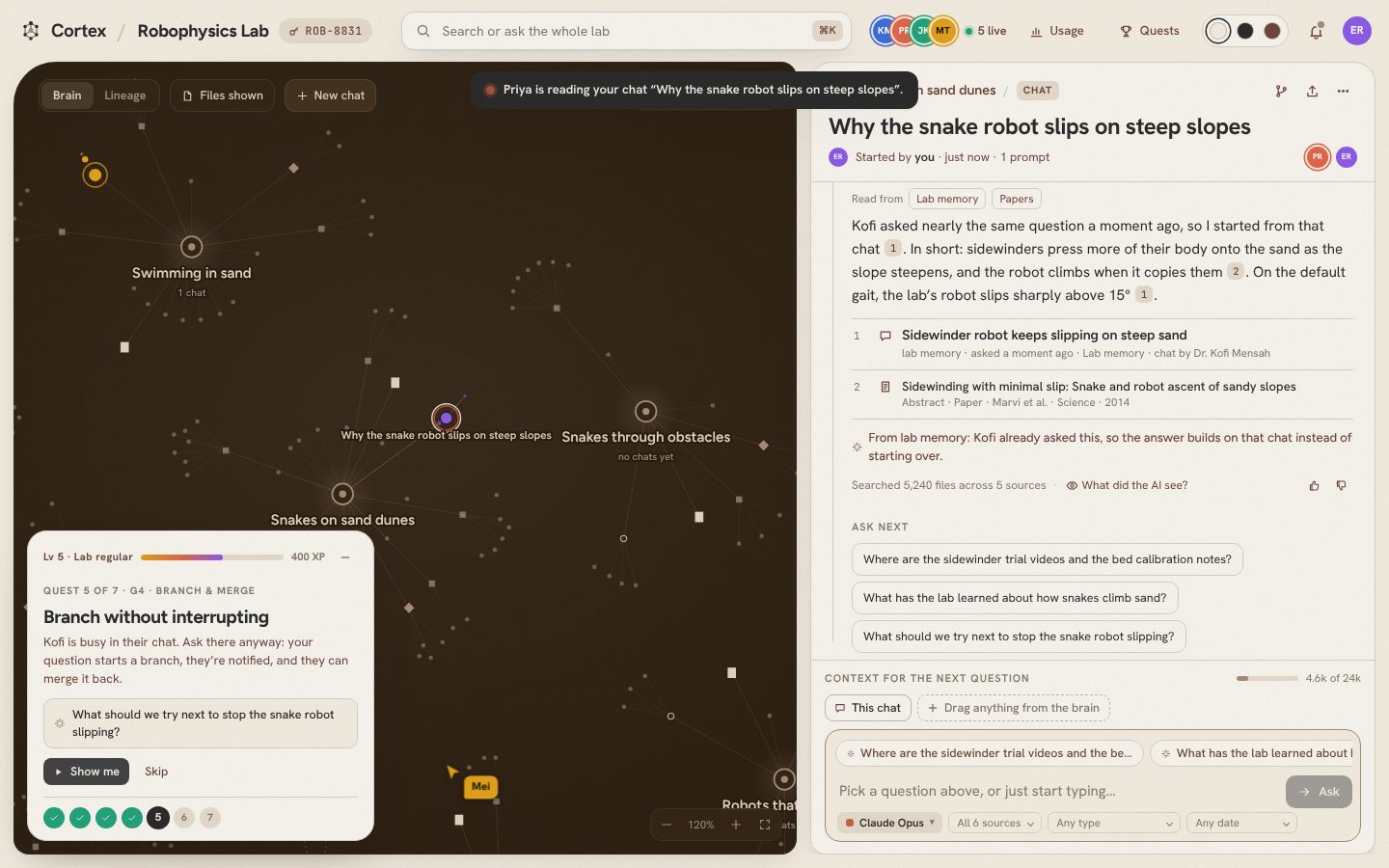Open the Quests menu

(1150, 31)
